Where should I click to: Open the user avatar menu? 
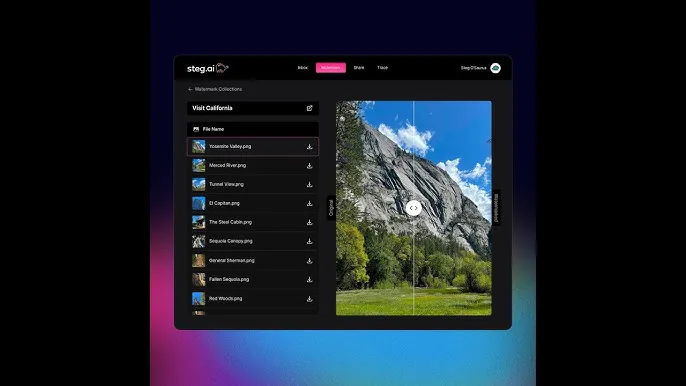495,68
